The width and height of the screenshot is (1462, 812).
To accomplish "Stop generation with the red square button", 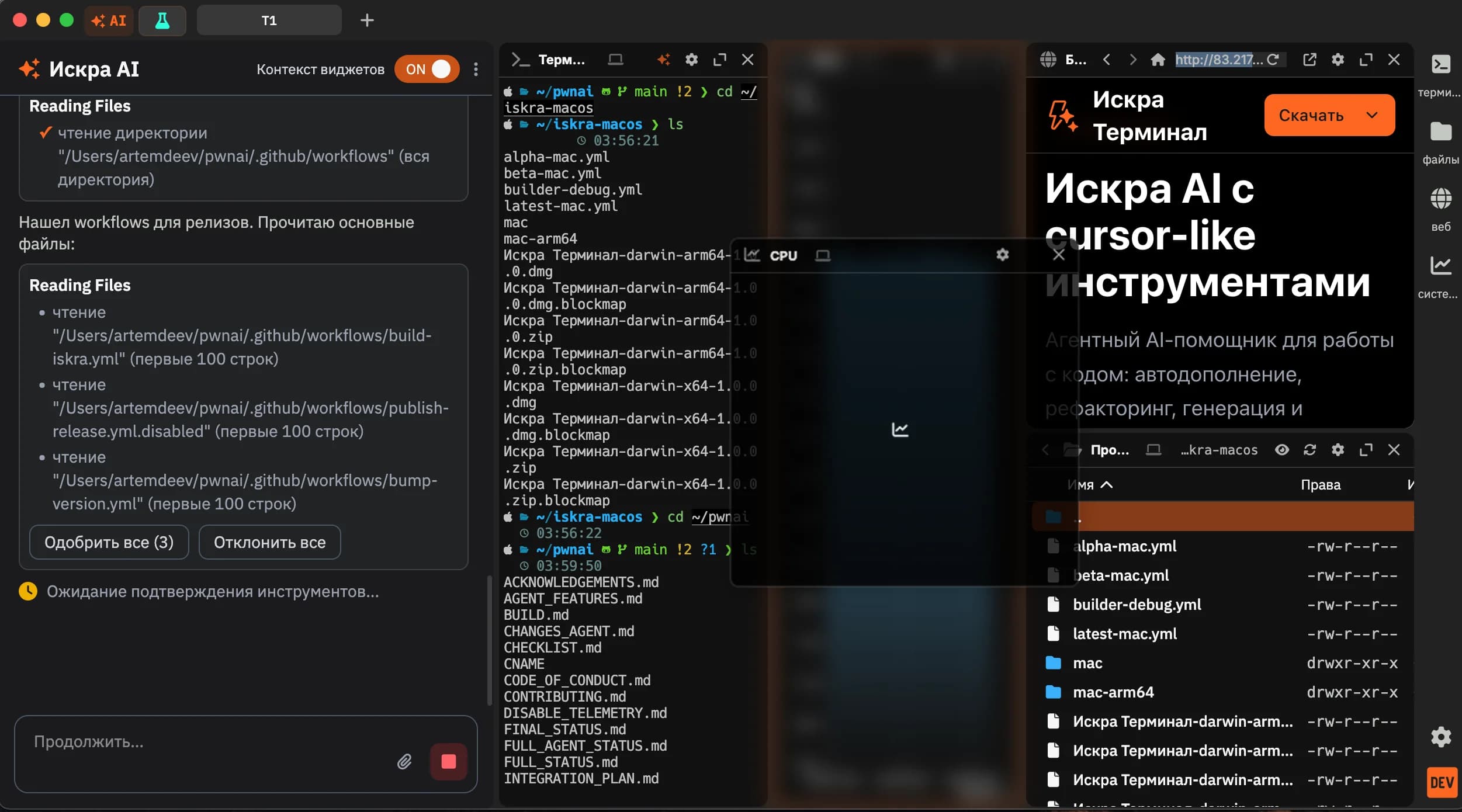I will pos(448,762).
